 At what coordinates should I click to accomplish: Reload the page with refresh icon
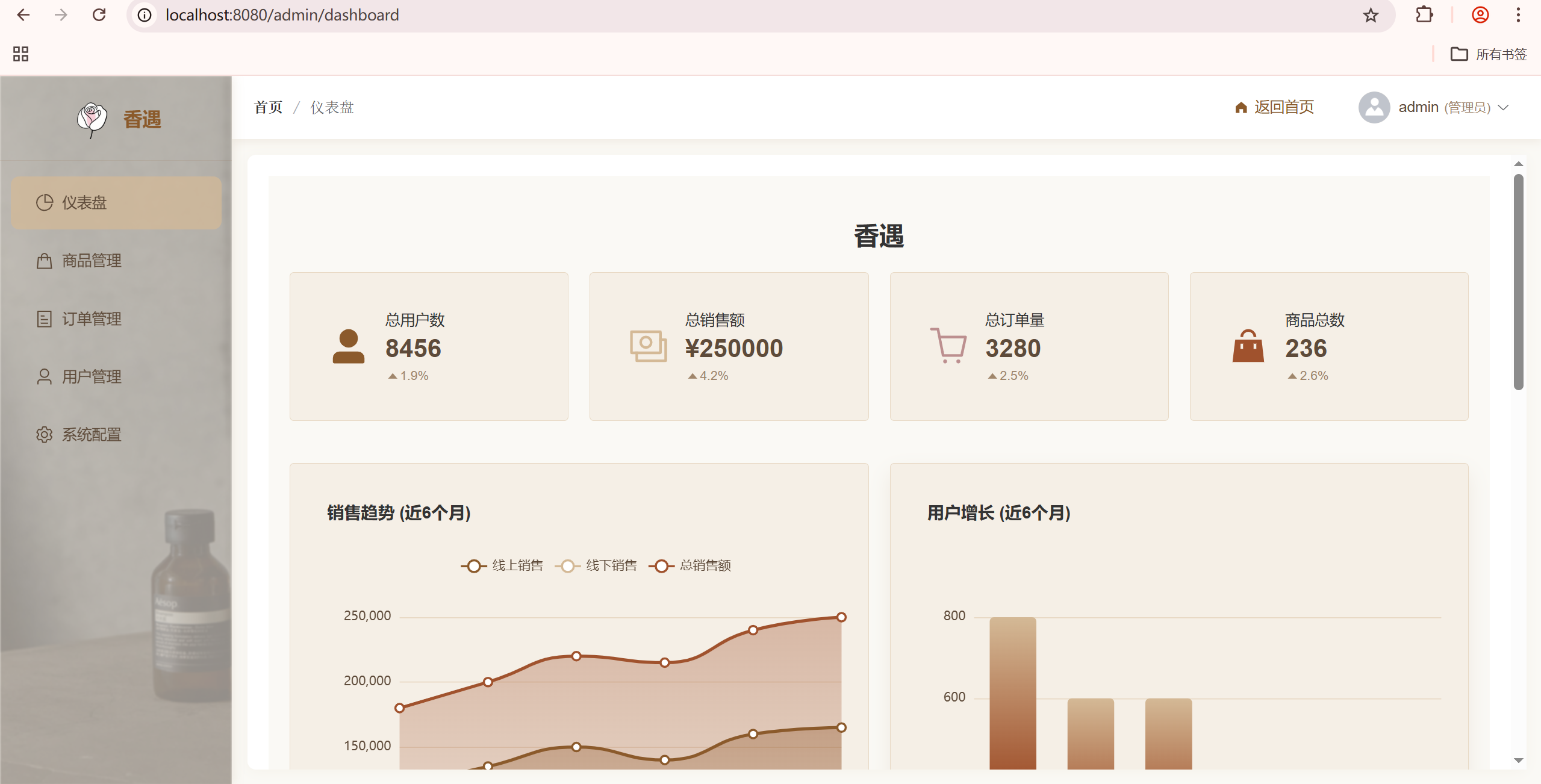(99, 15)
